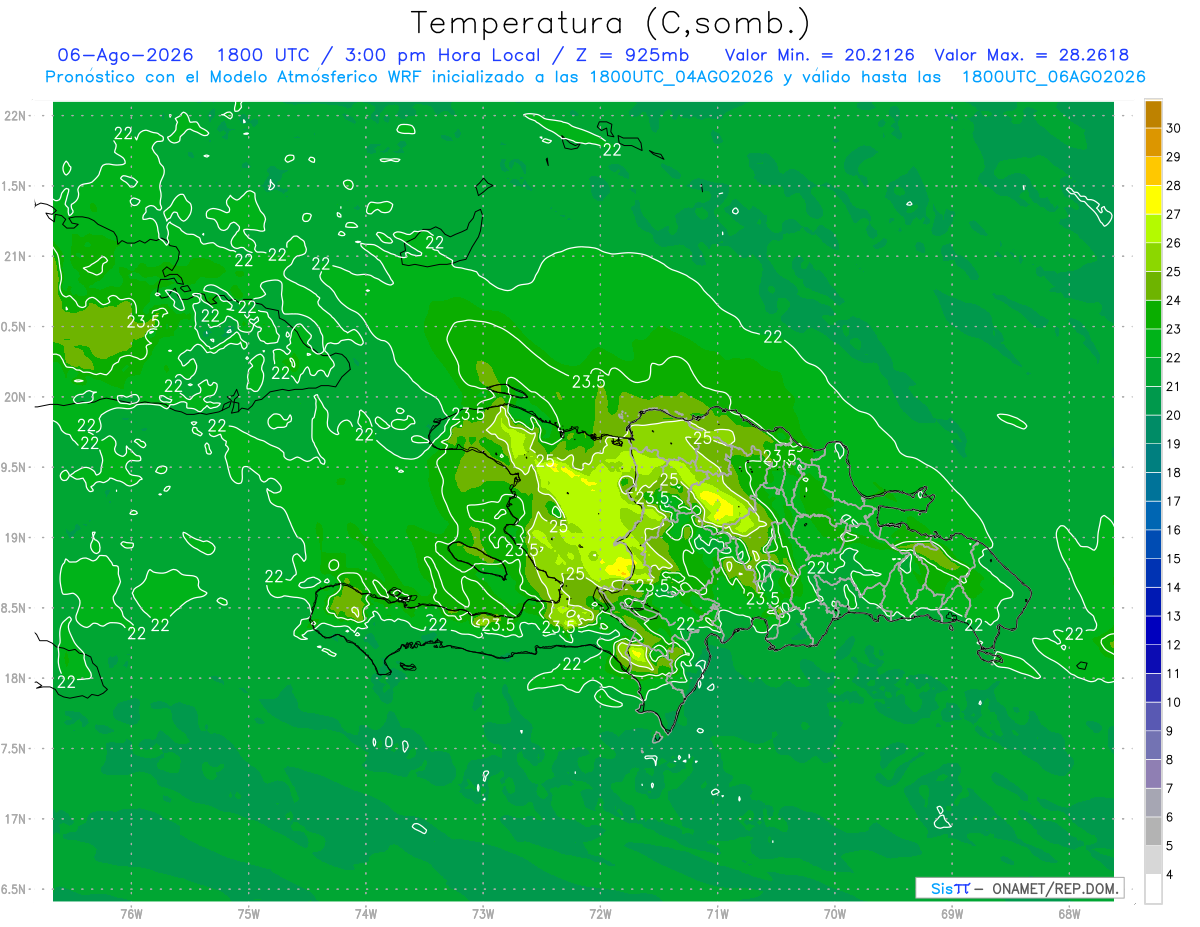Viewport: 1200px width, 927px height.
Task: Click colorbar legend value "16"
Action: 1174,530
